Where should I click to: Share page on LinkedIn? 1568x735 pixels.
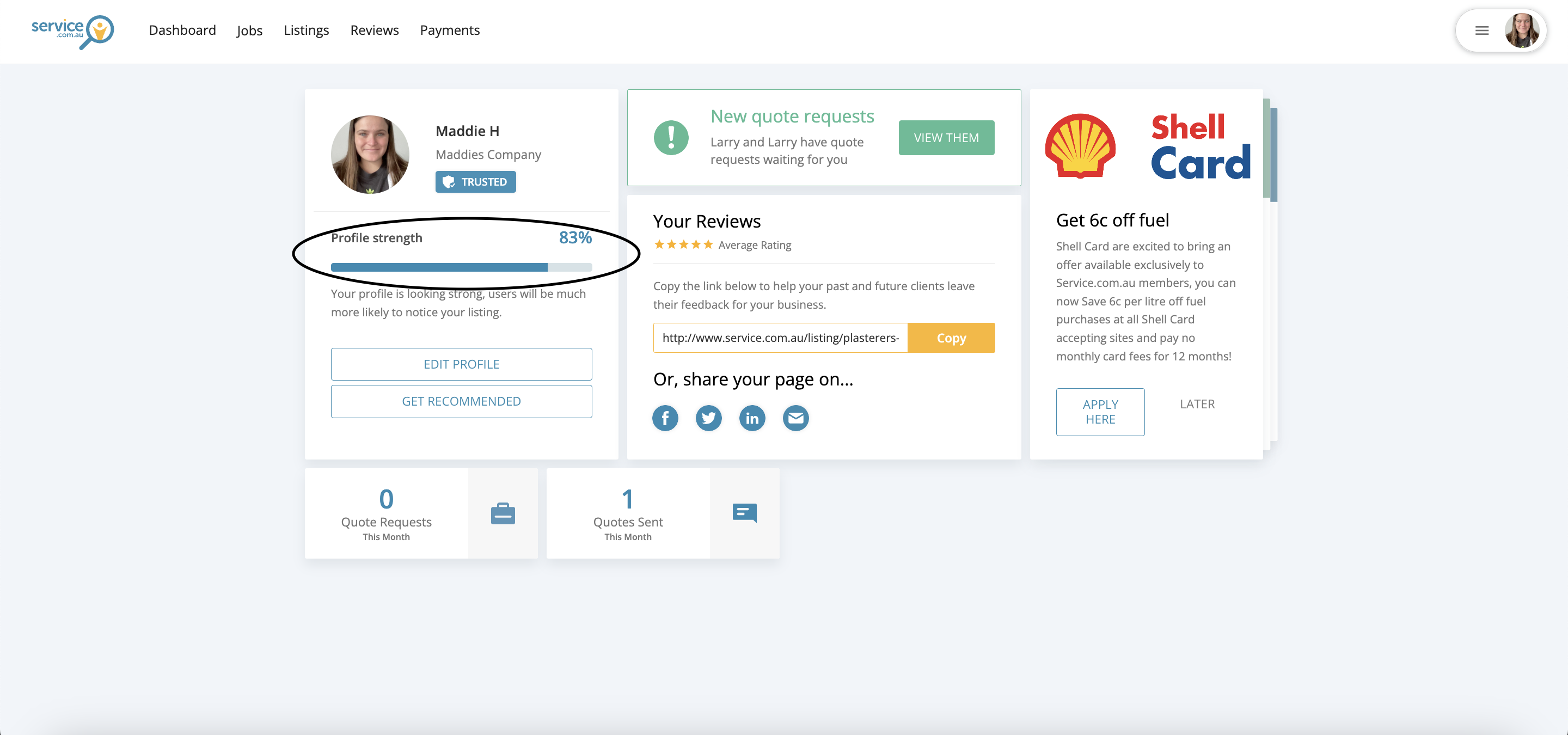pos(752,418)
